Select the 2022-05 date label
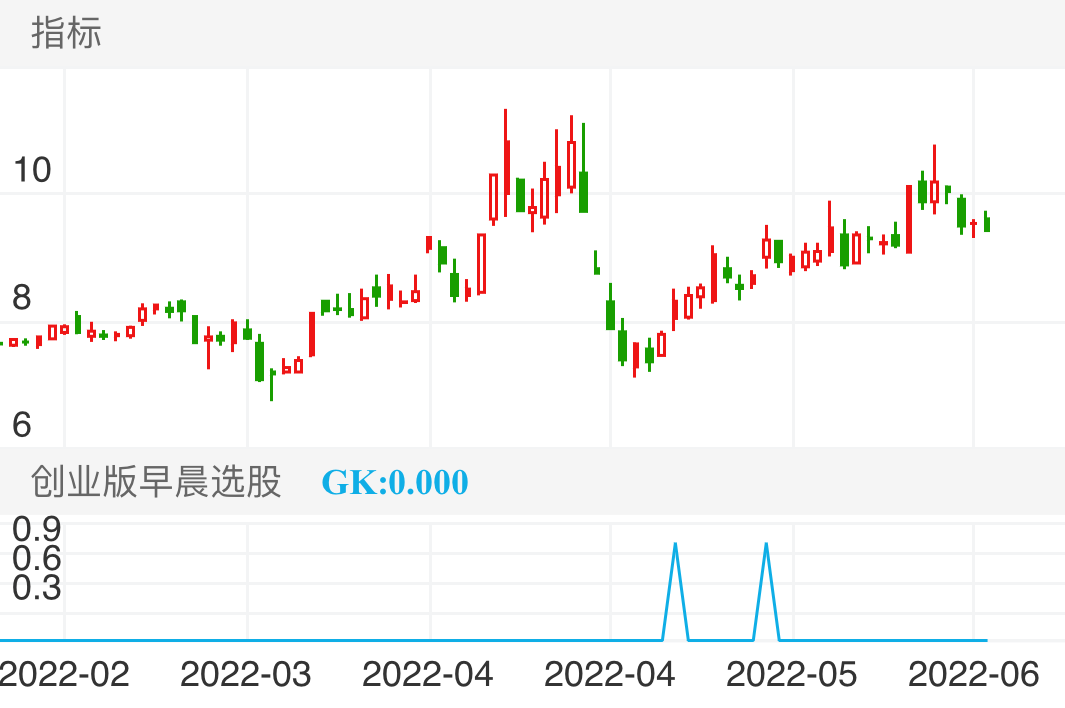Viewport: 1065px width, 708px height. [x=792, y=674]
